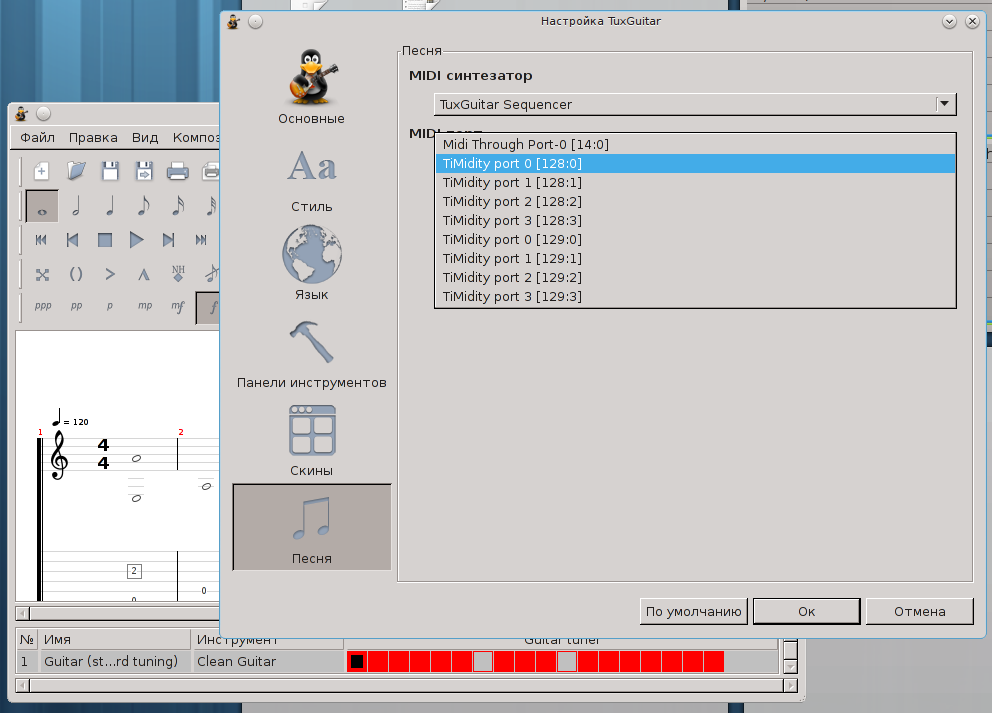The width and height of the screenshot is (992, 713).
Task: Open the Панели инструментов settings section
Action: [311, 354]
